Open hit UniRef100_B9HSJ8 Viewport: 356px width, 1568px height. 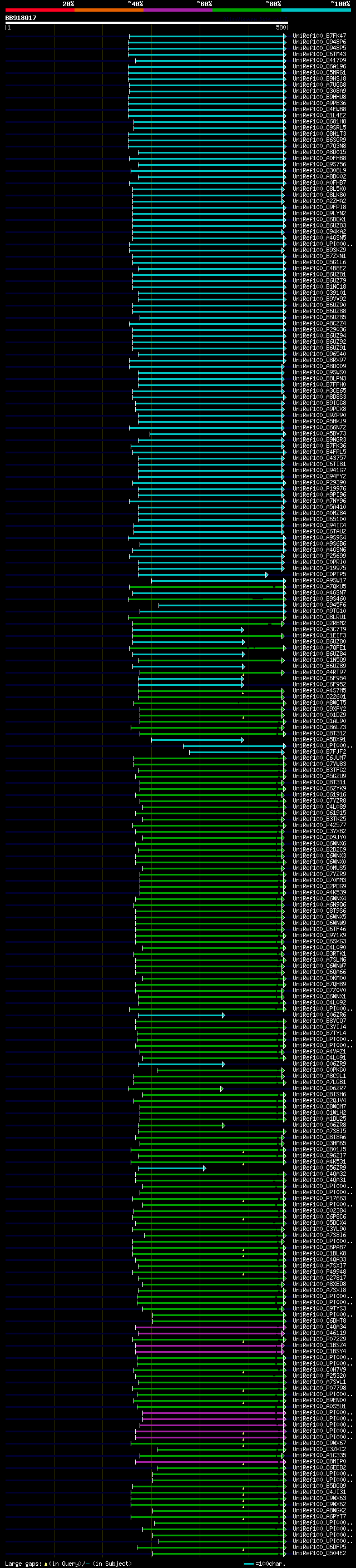point(319,78)
